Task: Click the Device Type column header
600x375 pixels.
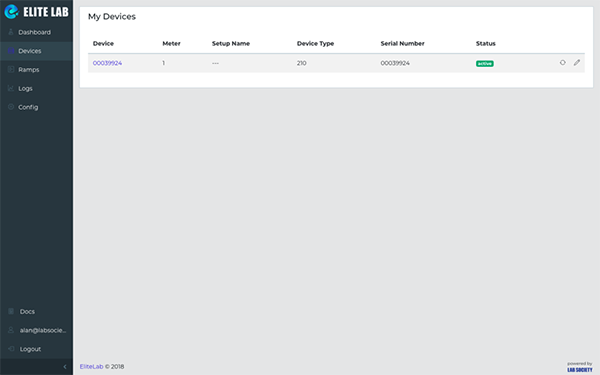Action: pos(315,44)
